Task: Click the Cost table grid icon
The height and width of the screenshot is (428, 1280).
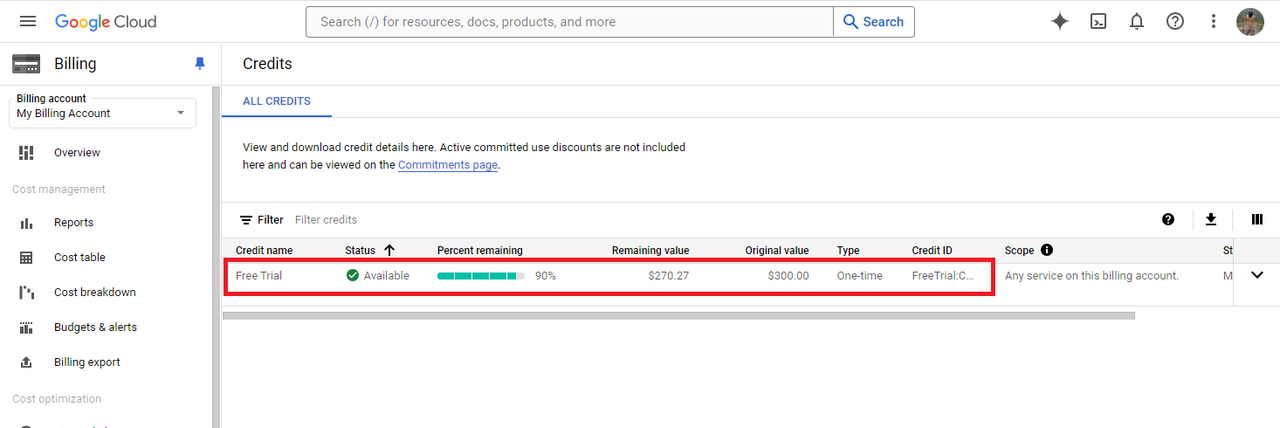Action: pyautogui.click(x=27, y=257)
